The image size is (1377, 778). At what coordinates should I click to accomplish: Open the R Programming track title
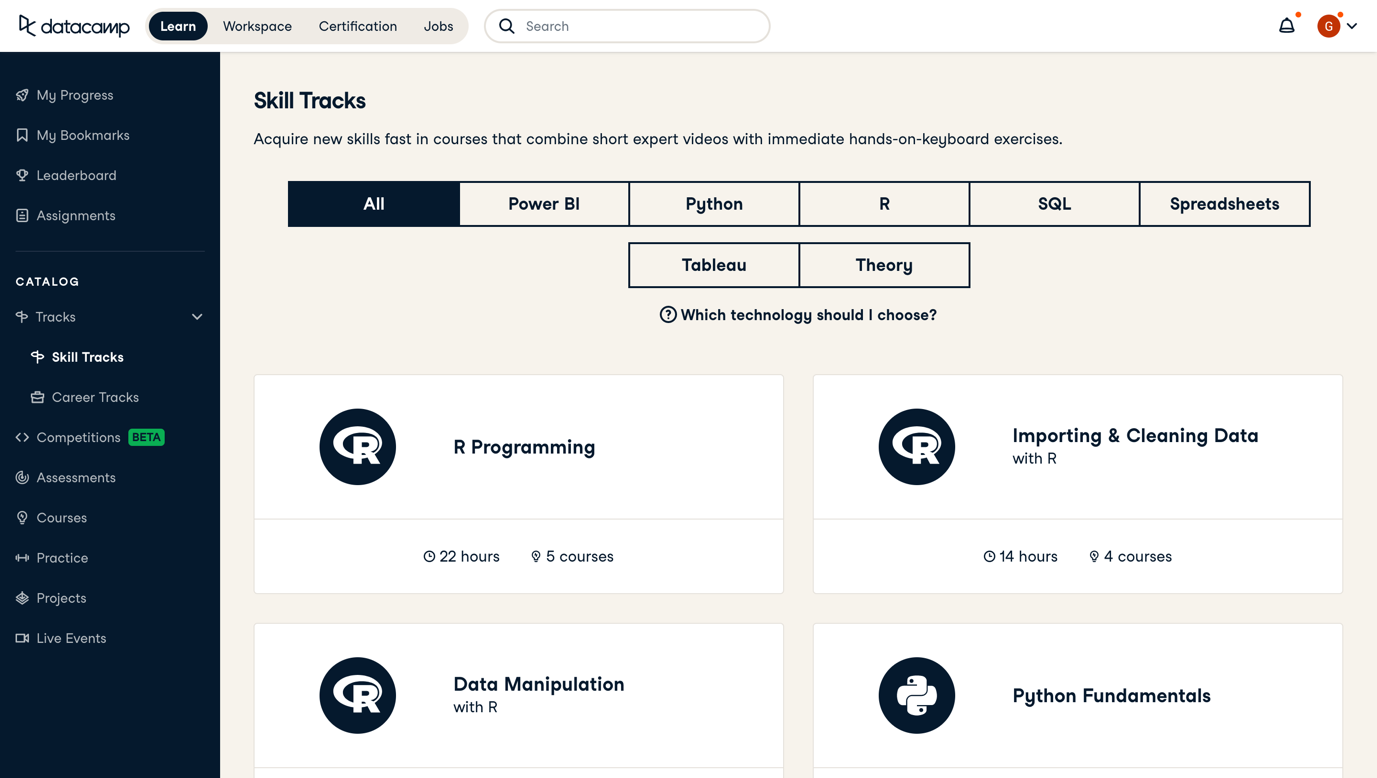[x=524, y=447]
